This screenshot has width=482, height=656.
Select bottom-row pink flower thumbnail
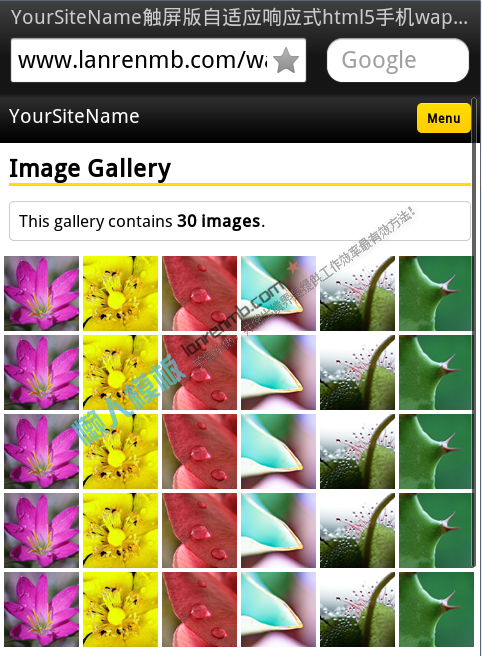pos(41,610)
